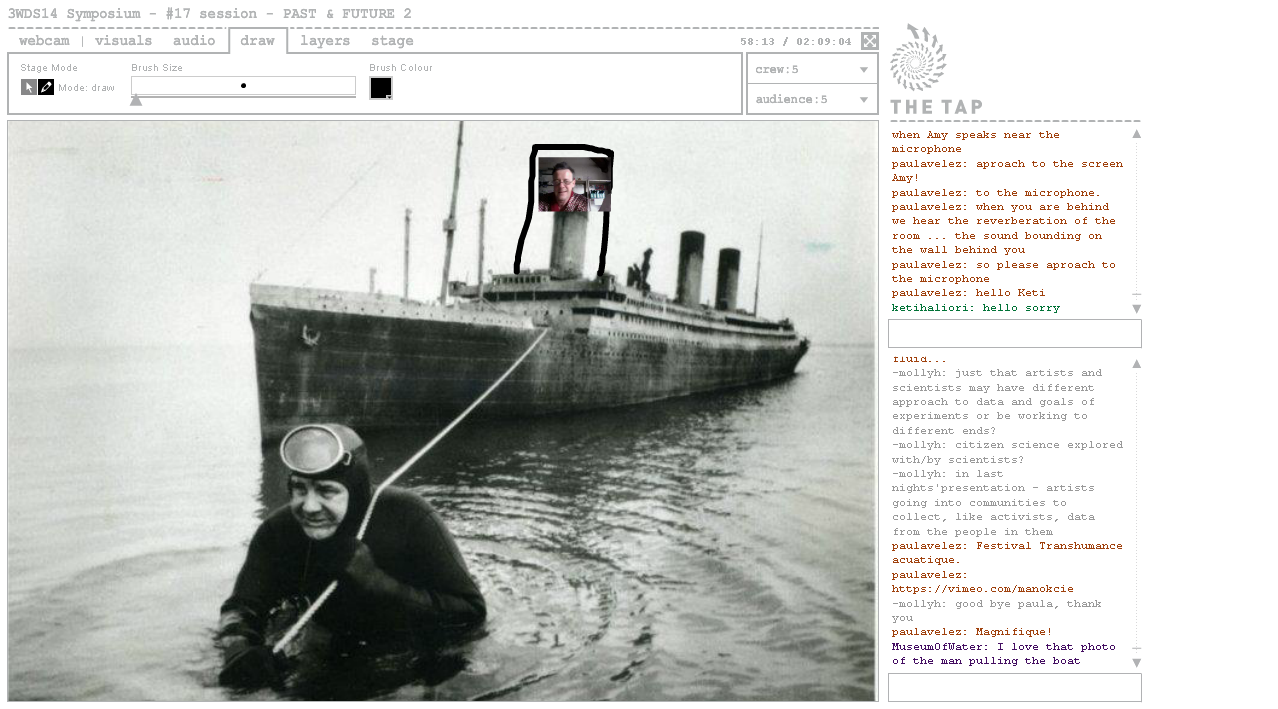The width and height of the screenshot is (1278, 709).
Task: Select the pointer stage mode tool
Action: pyautogui.click(x=28, y=87)
